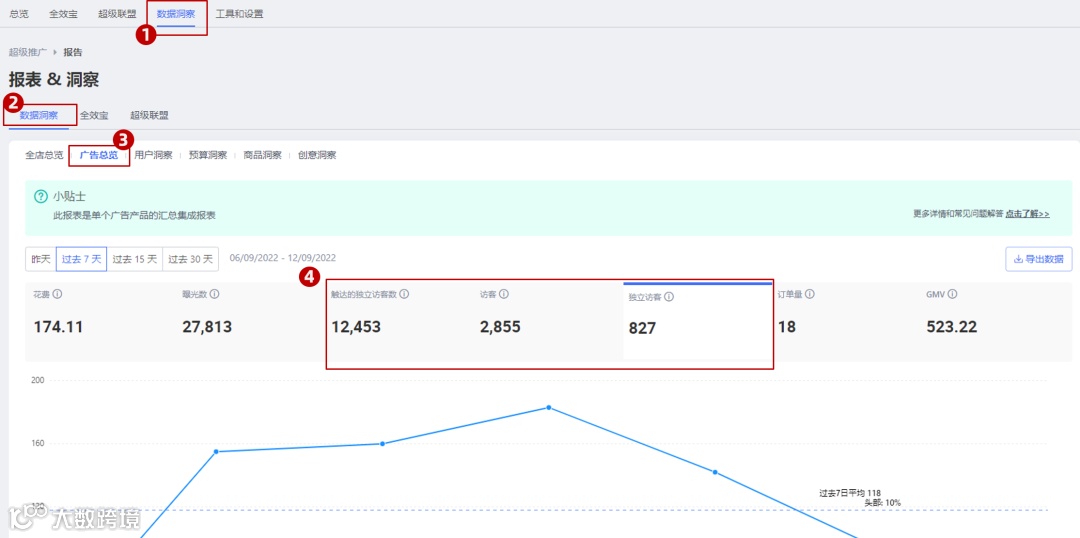The image size is (1080, 538).
Task: Open the 总览 top navigation tab
Action: tap(19, 14)
